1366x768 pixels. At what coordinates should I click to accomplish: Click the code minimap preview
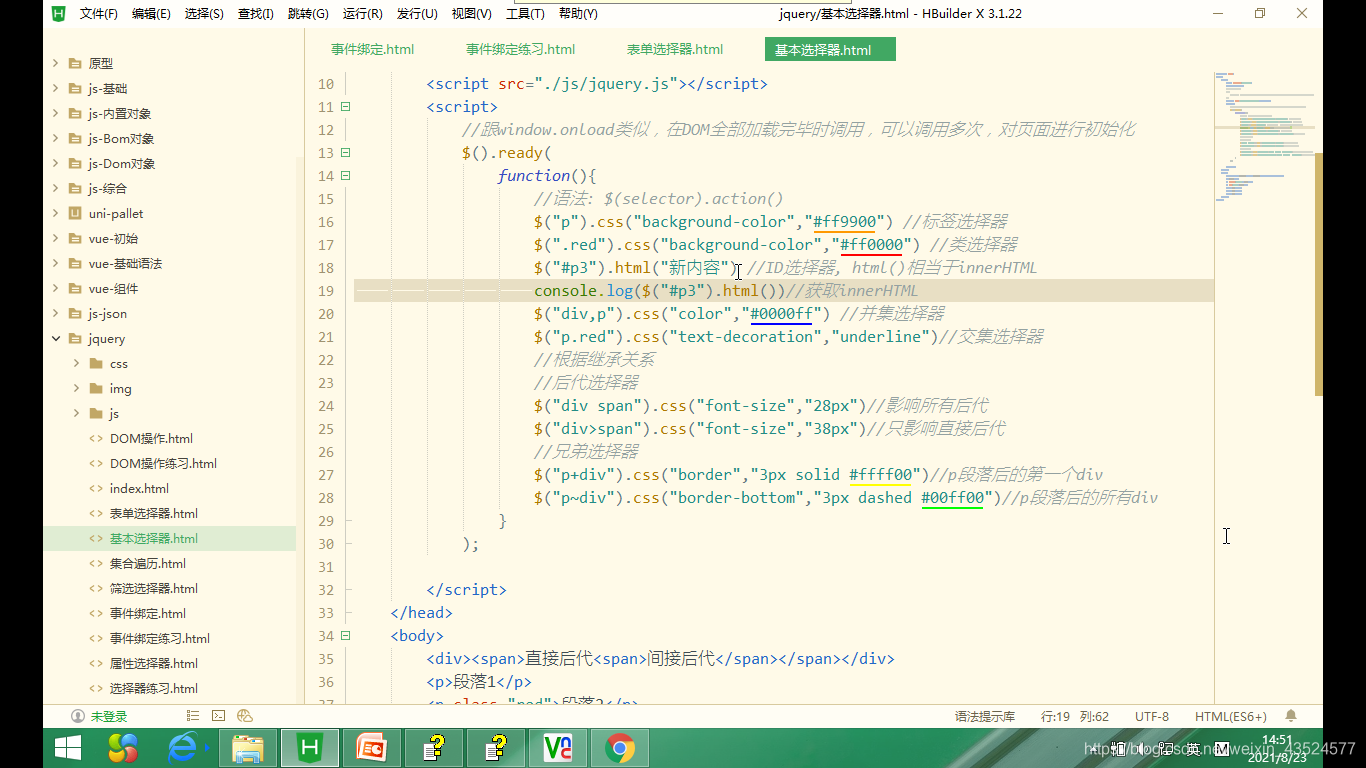(1263, 135)
